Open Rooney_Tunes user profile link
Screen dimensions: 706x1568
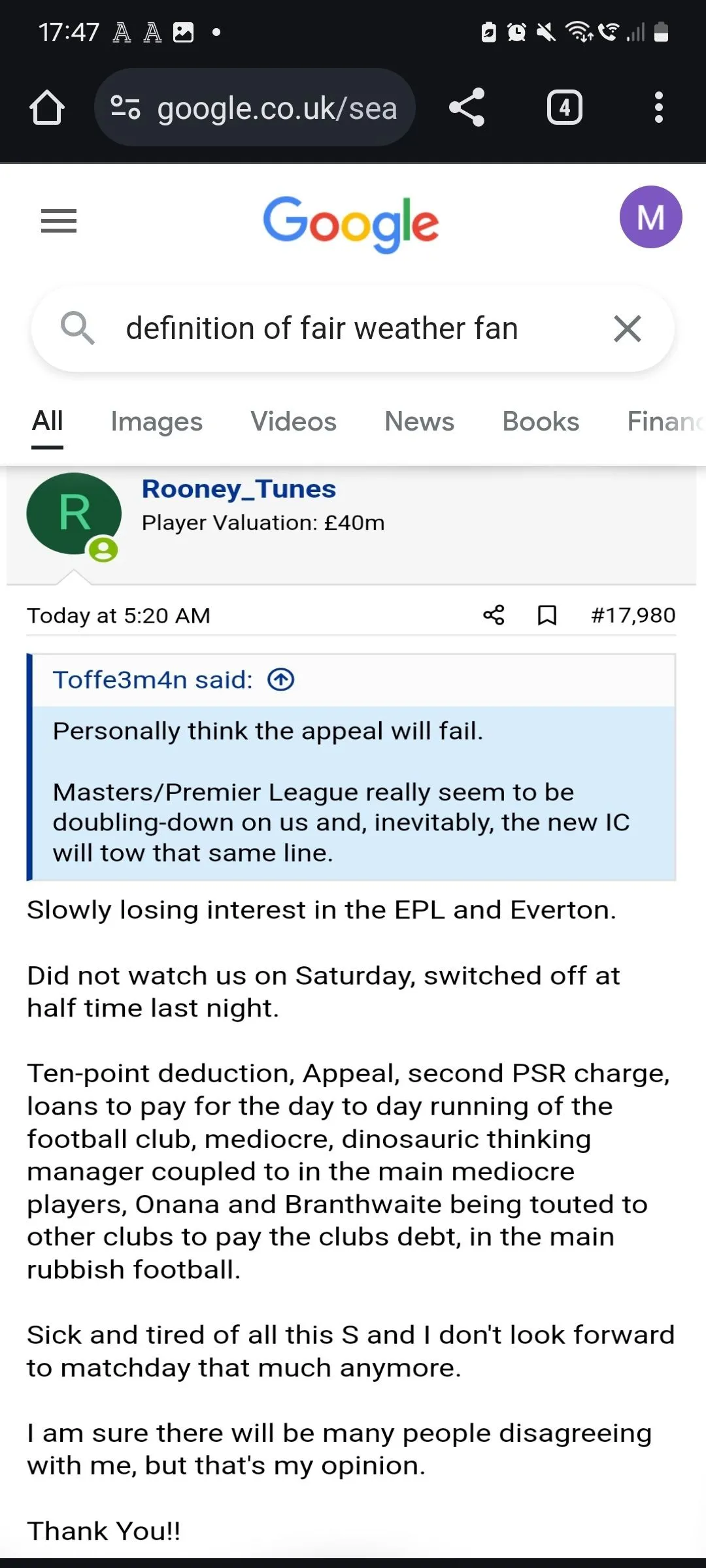pyautogui.click(x=239, y=489)
